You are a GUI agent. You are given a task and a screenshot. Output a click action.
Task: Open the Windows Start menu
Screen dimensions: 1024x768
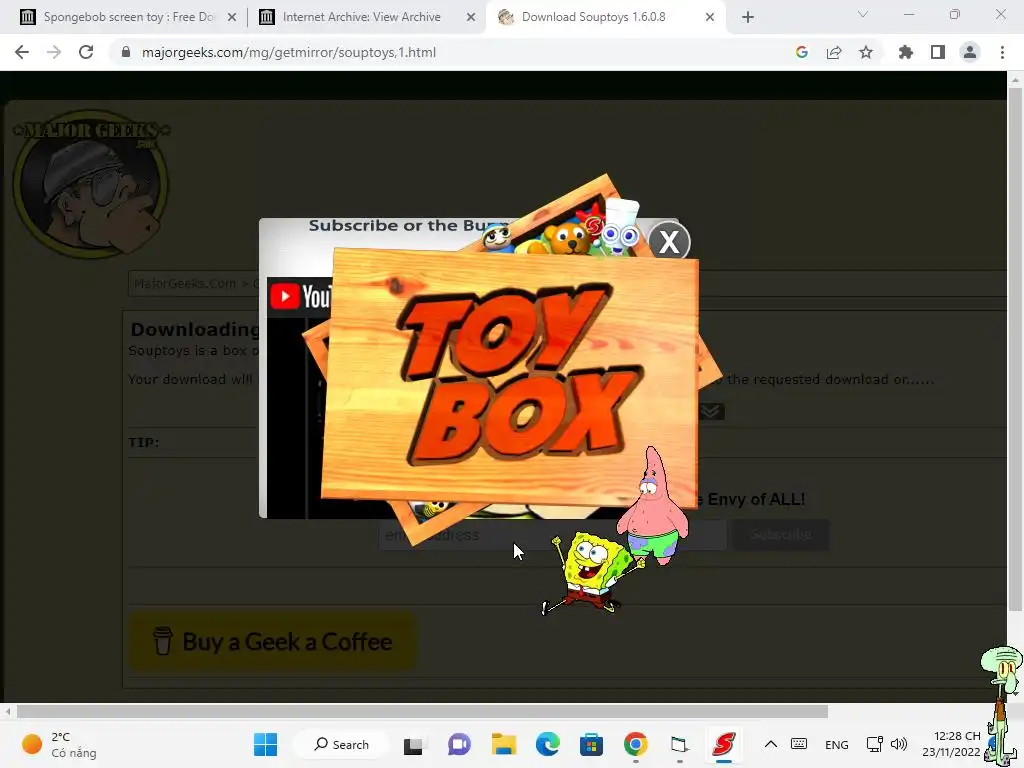266,744
